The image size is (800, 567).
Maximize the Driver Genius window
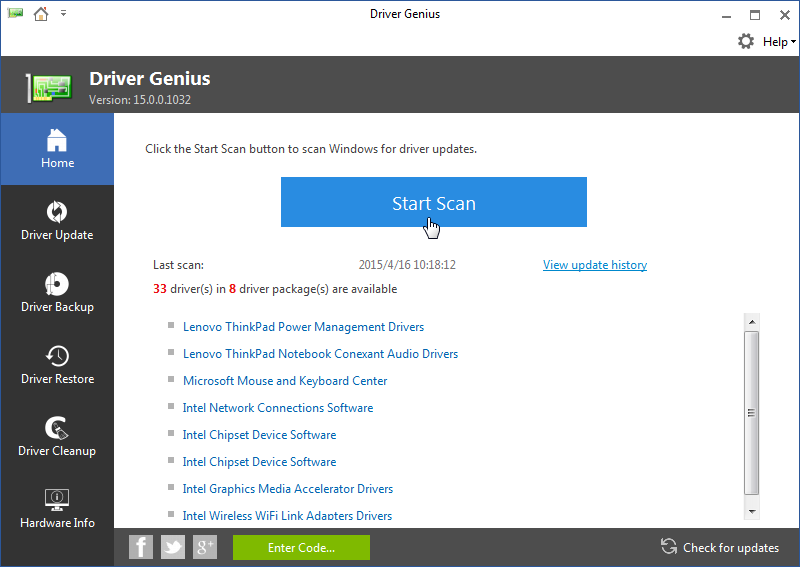(x=755, y=15)
